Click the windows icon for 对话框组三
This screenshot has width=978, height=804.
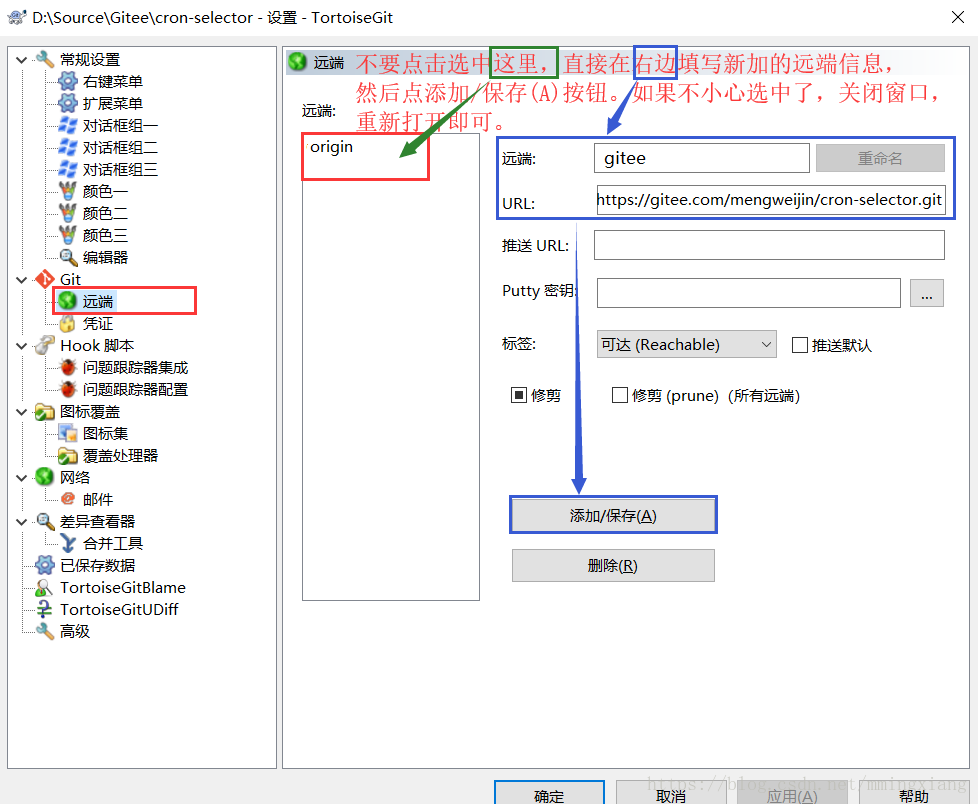pos(67,169)
